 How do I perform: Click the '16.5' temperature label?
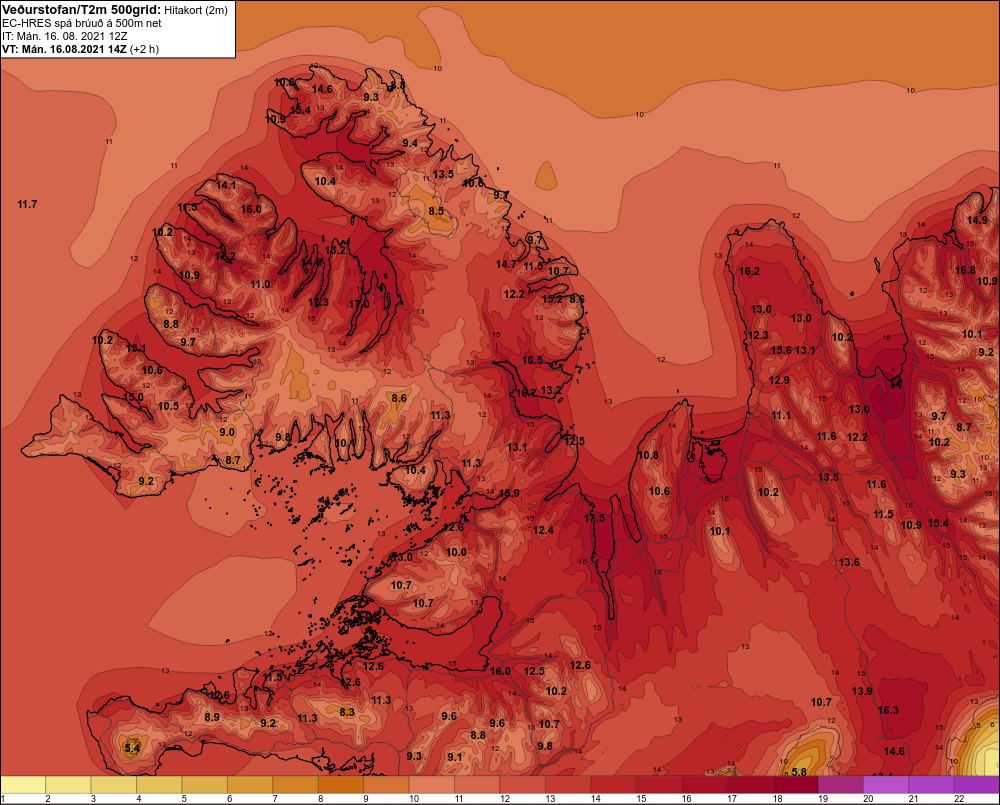tap(532, 360)
